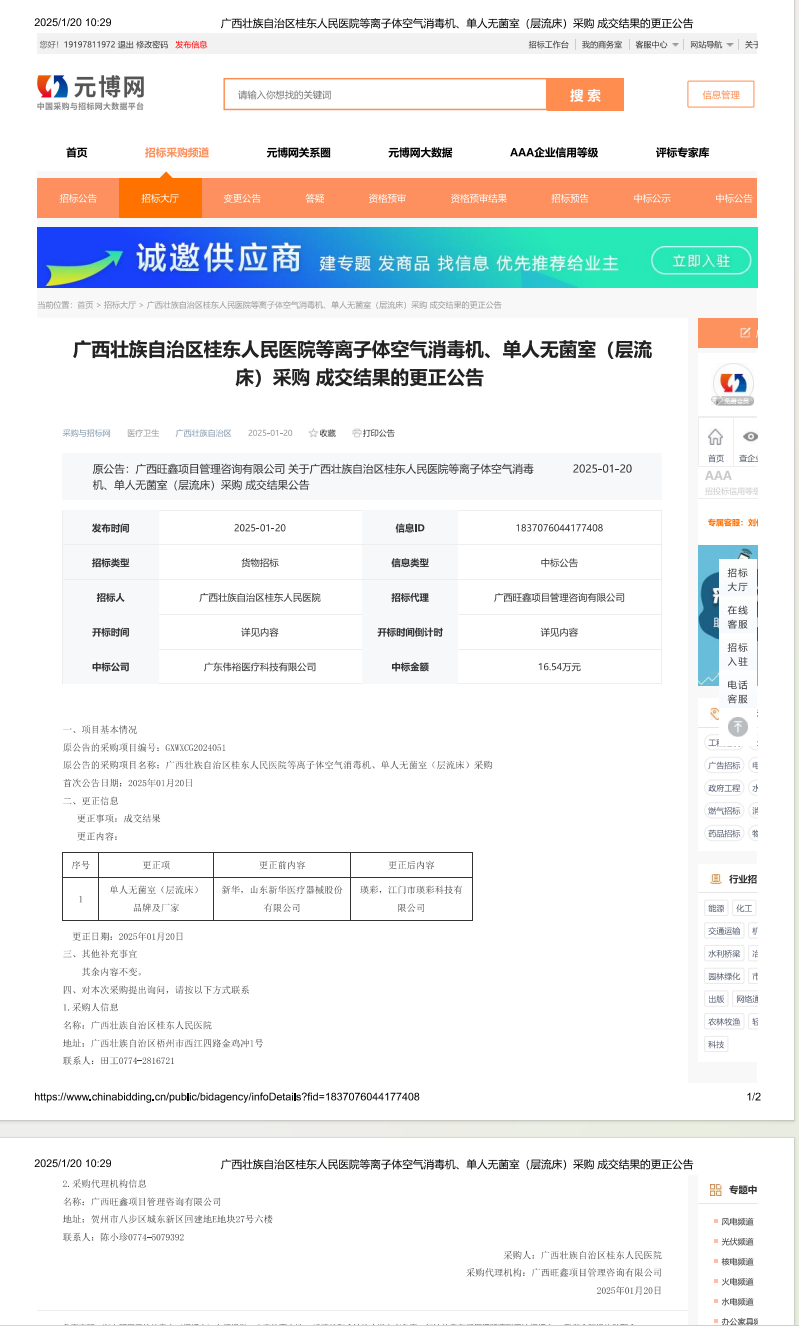
Task: Click the 药品招标 tag
Action: pyautogui.click(x=725, y=834)
